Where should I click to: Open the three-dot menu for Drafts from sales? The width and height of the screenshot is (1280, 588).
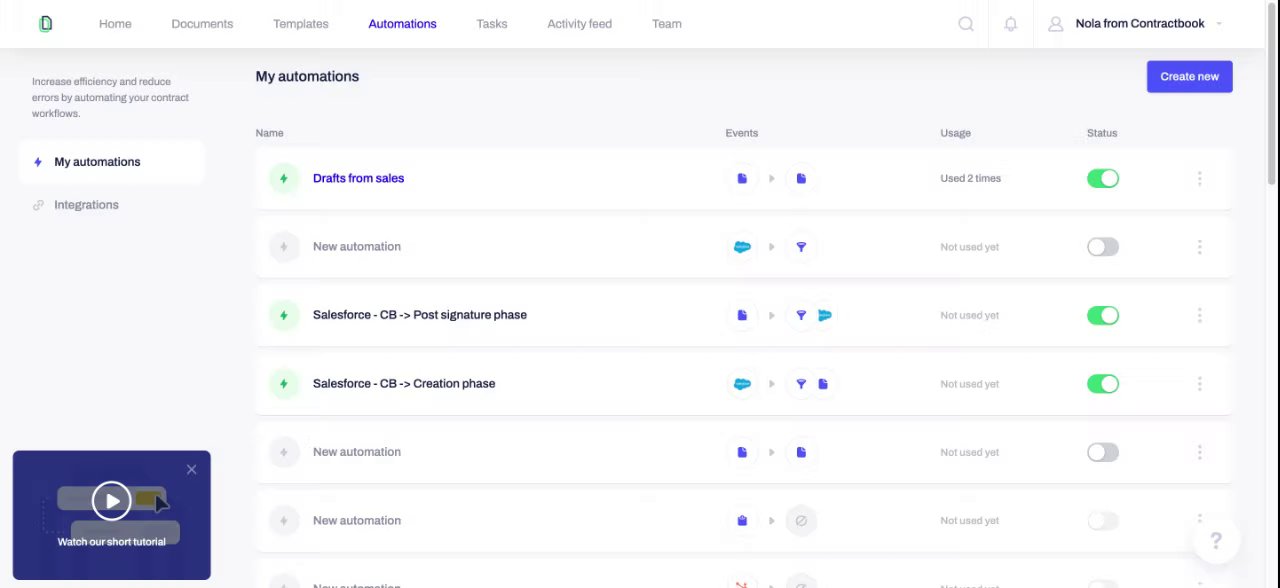tap(1199, 179)
